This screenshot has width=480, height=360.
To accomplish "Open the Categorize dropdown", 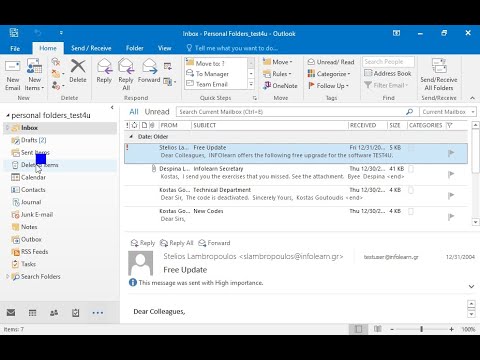I will [x=329, y=74].
